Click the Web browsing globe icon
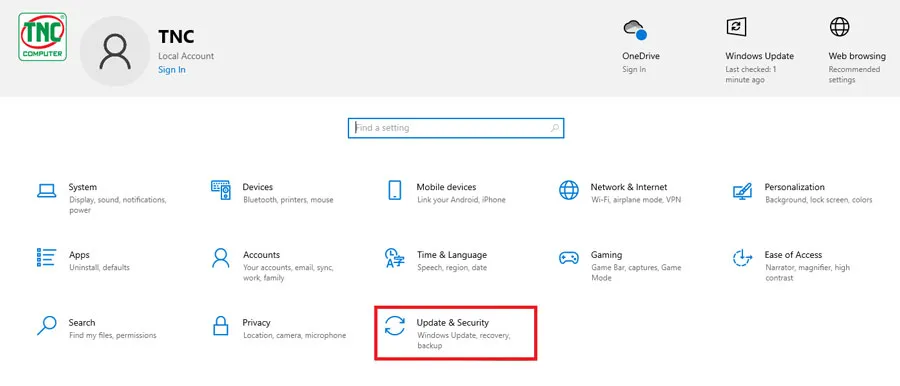Screen dimensions: 900x386 tap(839, 26)
